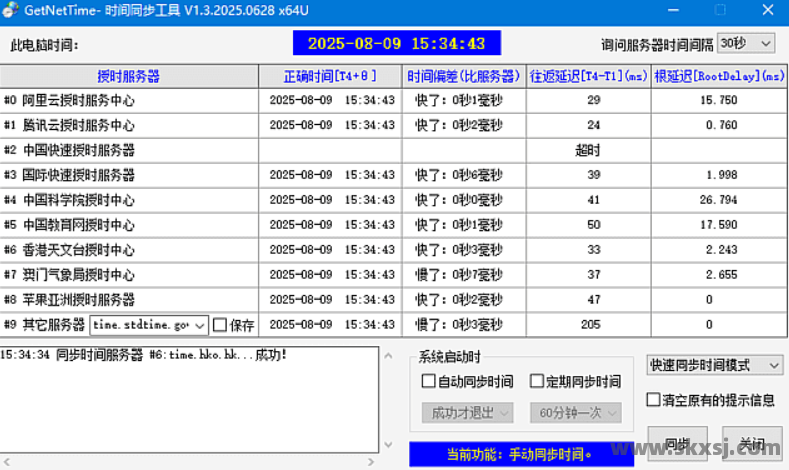Tick the 定期同步时间 checkbox
The image size is (789, 470).
coord(536,381)
